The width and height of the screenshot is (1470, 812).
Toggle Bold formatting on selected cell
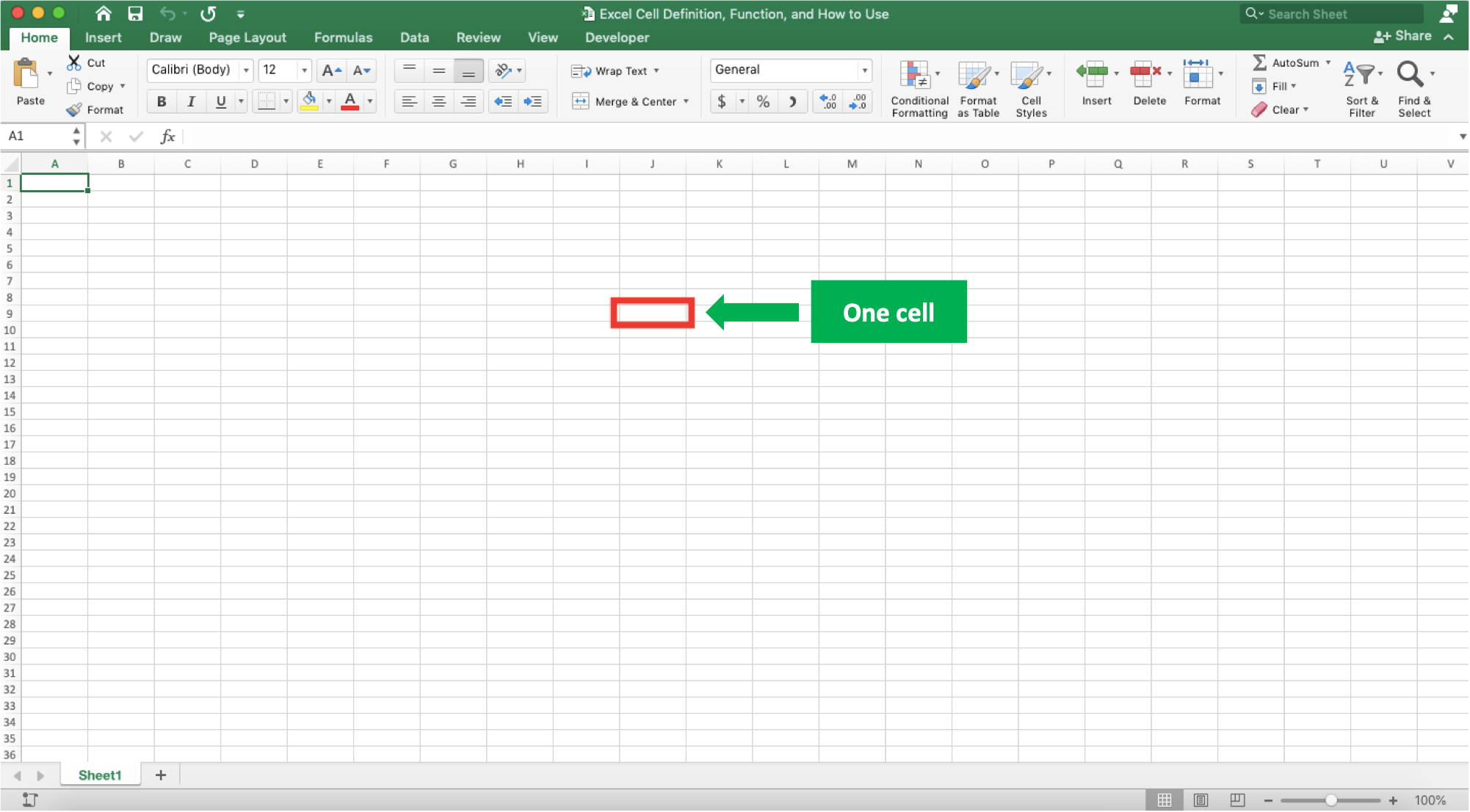pos(161,101)
